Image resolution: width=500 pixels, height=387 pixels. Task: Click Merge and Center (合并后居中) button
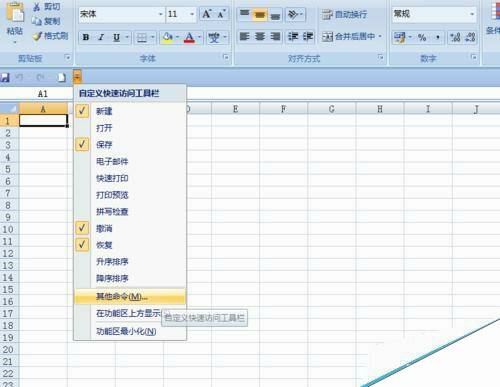348,36
